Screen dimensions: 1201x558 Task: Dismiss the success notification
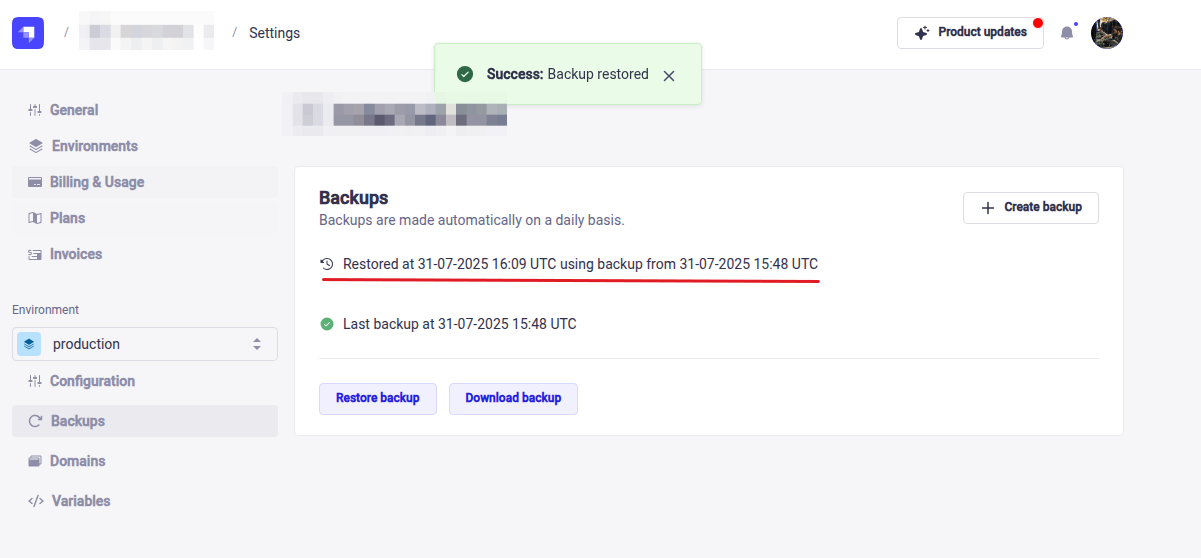669,75
